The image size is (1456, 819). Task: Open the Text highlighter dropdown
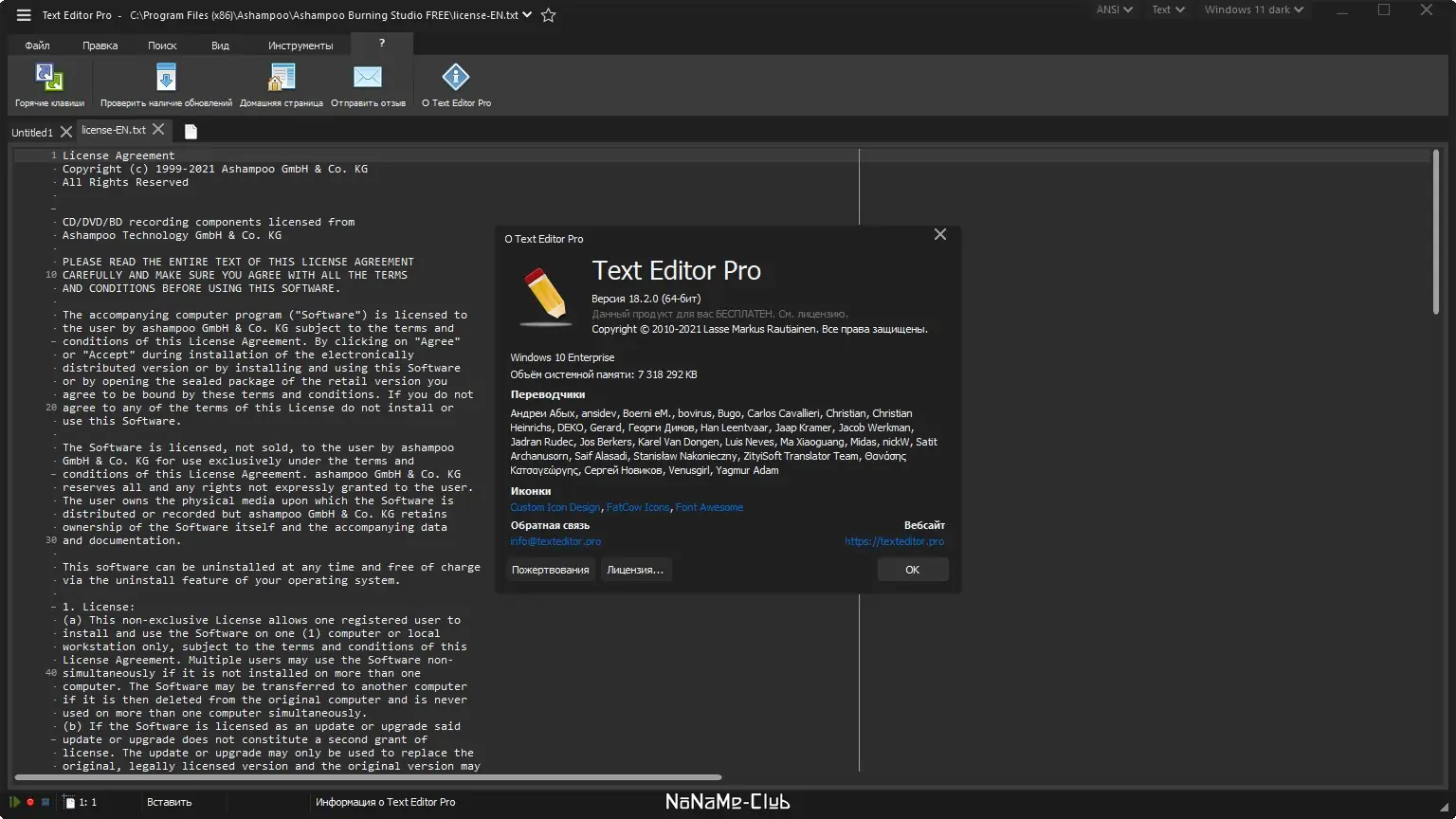tap(1168, 9)
